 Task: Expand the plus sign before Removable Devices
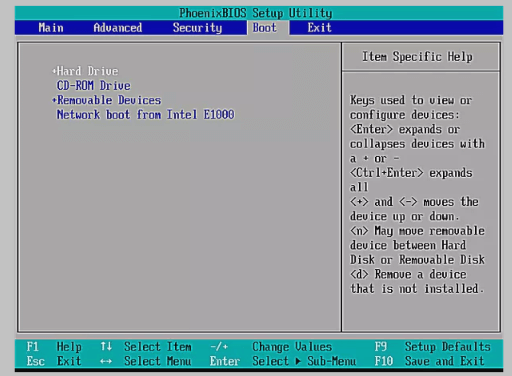coord(54,100)
